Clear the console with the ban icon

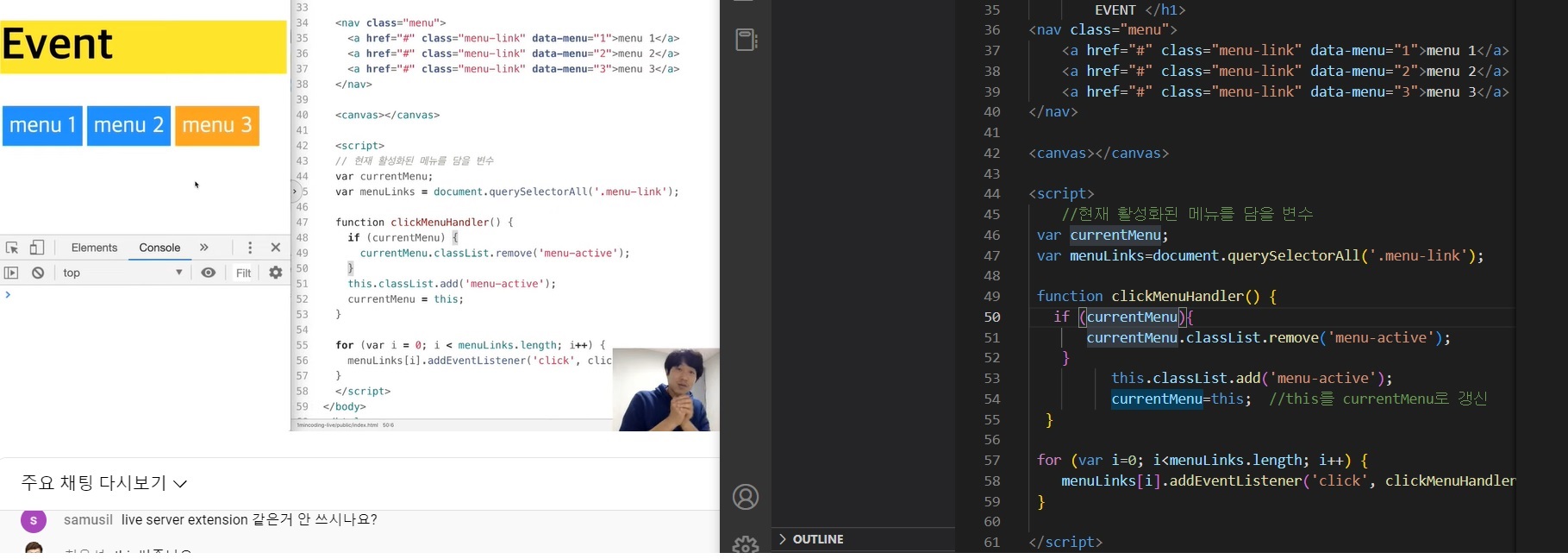[x=38, y=273]
